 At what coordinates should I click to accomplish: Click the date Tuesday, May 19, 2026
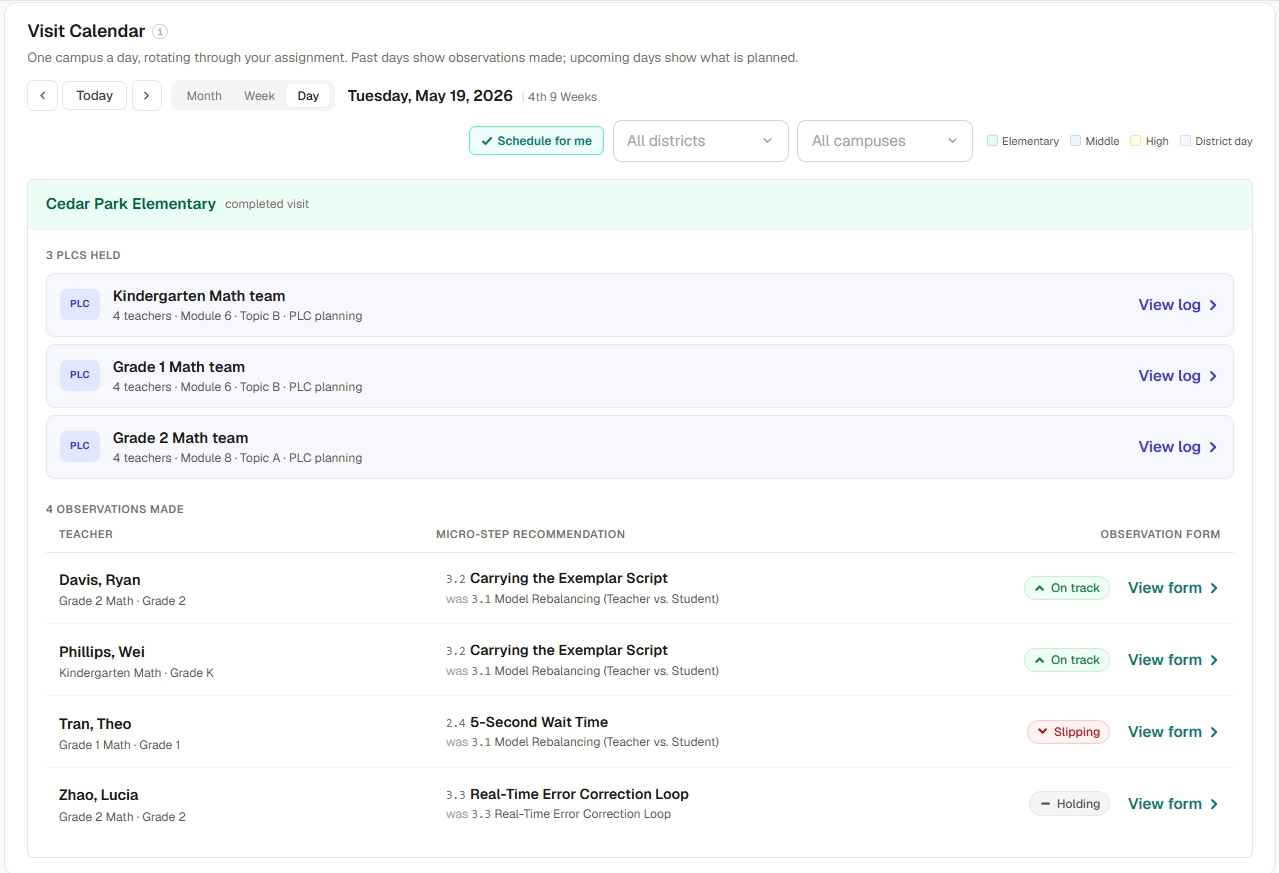(430, 96)
